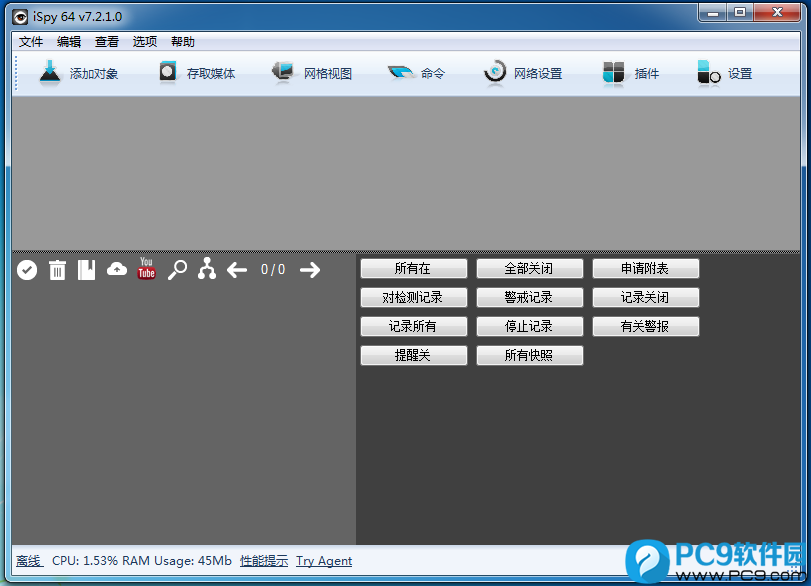811x586 pixels.
Task: Go to previous page with left arrow
Action: click(x=237, y=270)
